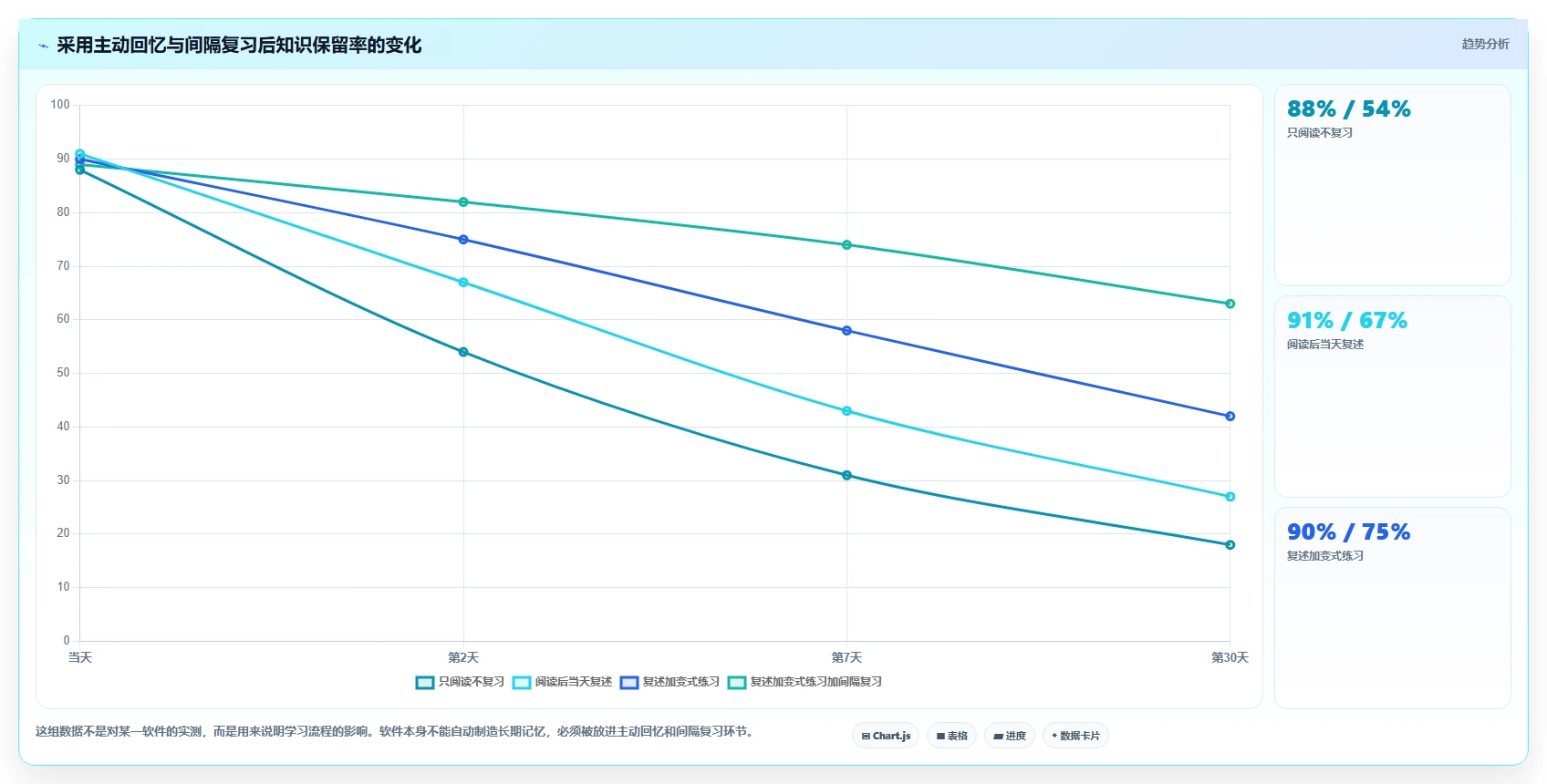Click the 表格 pill tag

(x=951, y=736)
